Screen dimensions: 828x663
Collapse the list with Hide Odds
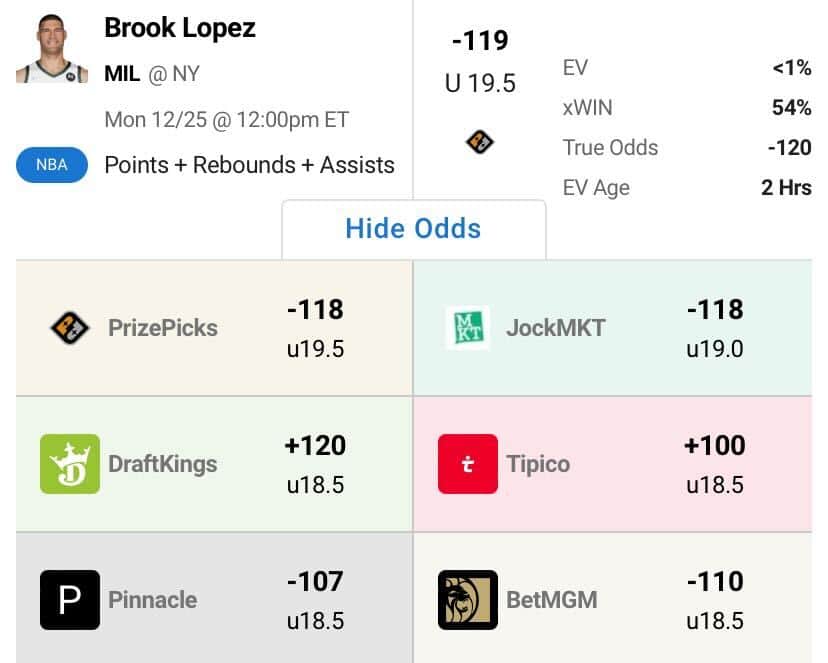coord(413,228)
